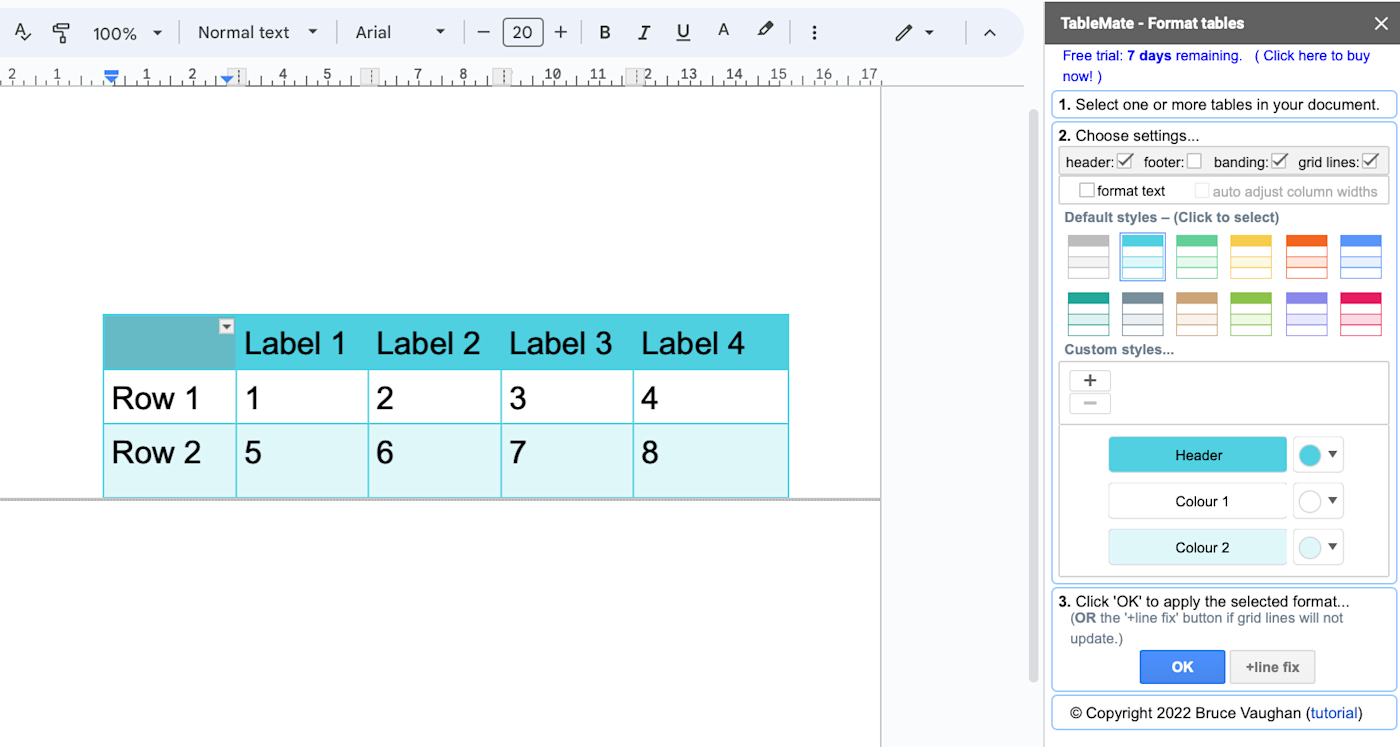Select the teal default table style

pos(1088,314)
